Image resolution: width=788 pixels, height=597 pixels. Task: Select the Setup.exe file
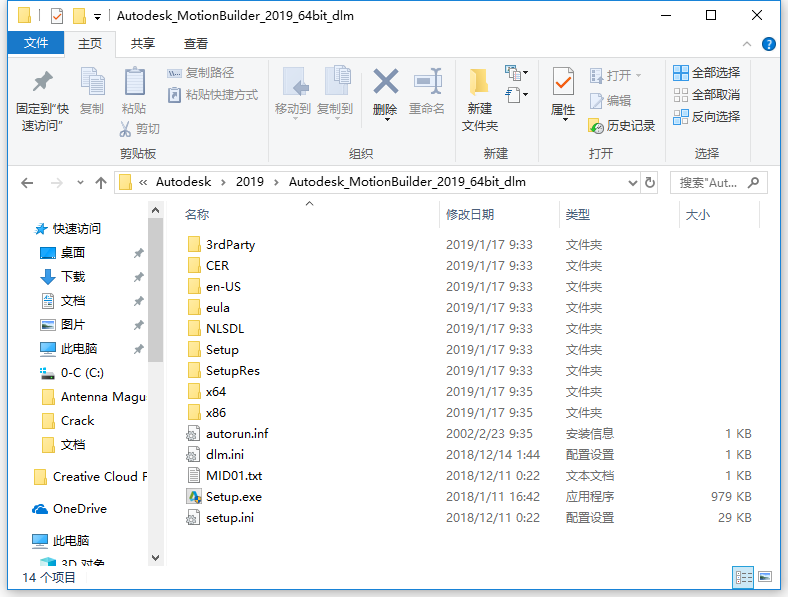(x=224, y=497)
